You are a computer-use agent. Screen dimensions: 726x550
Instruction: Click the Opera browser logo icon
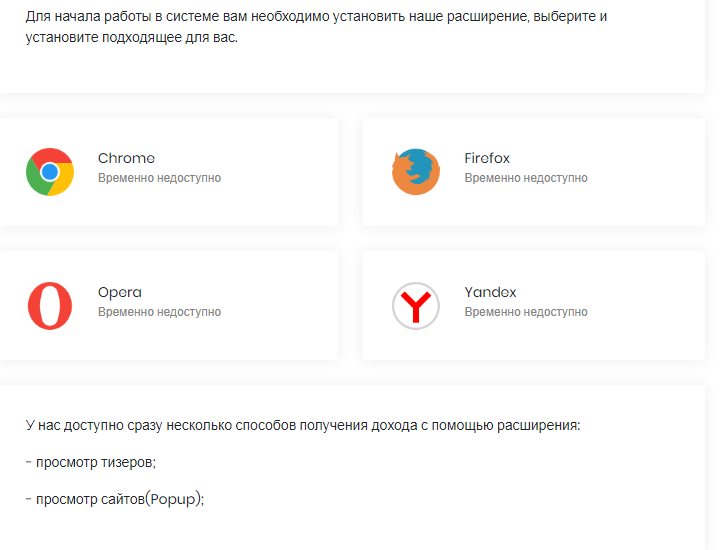[x=50, y=305]
